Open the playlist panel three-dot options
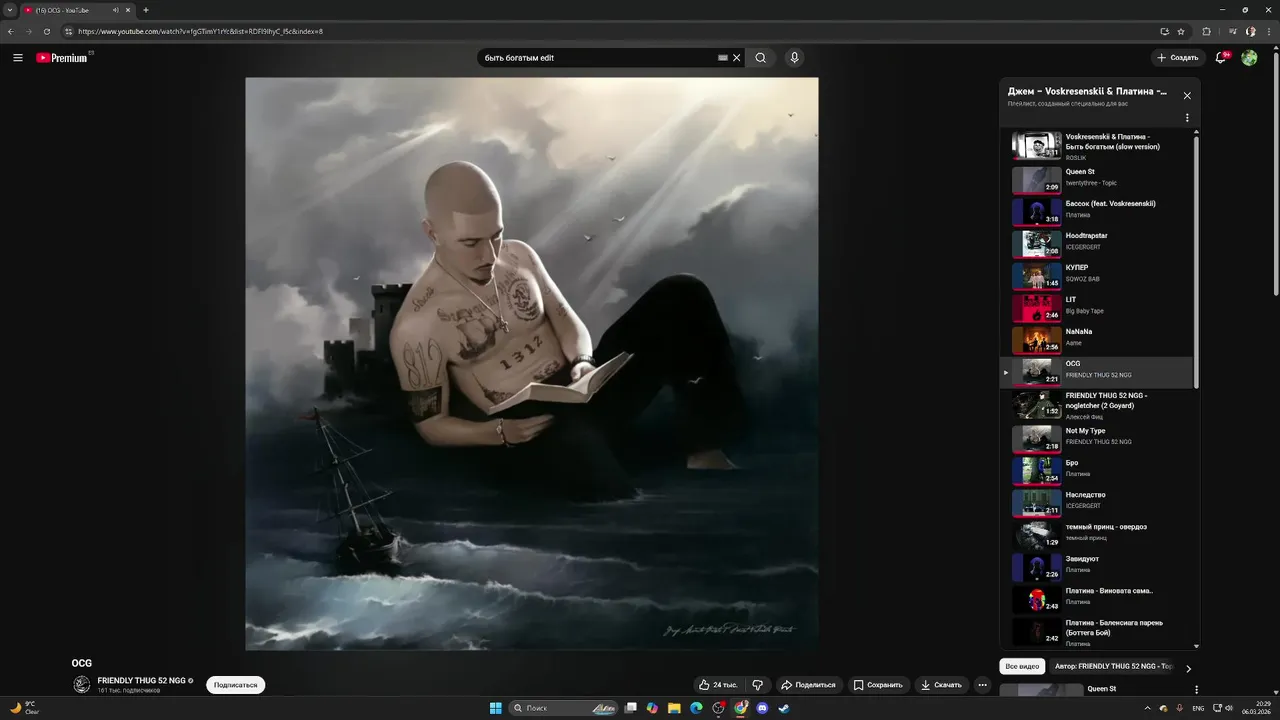Image resolution: width=1280 pixels, height=720 pixels. click(1187, 118)
